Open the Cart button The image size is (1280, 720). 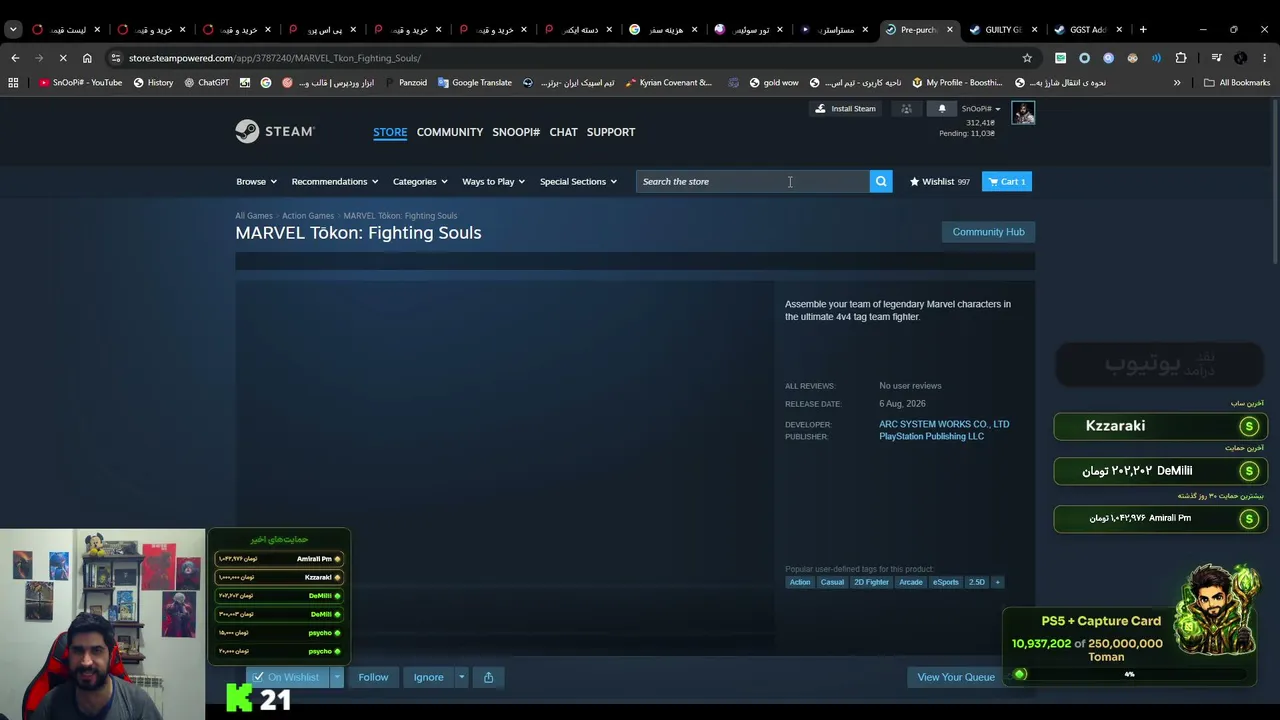pyautogui.click(x=1006, y=182)
